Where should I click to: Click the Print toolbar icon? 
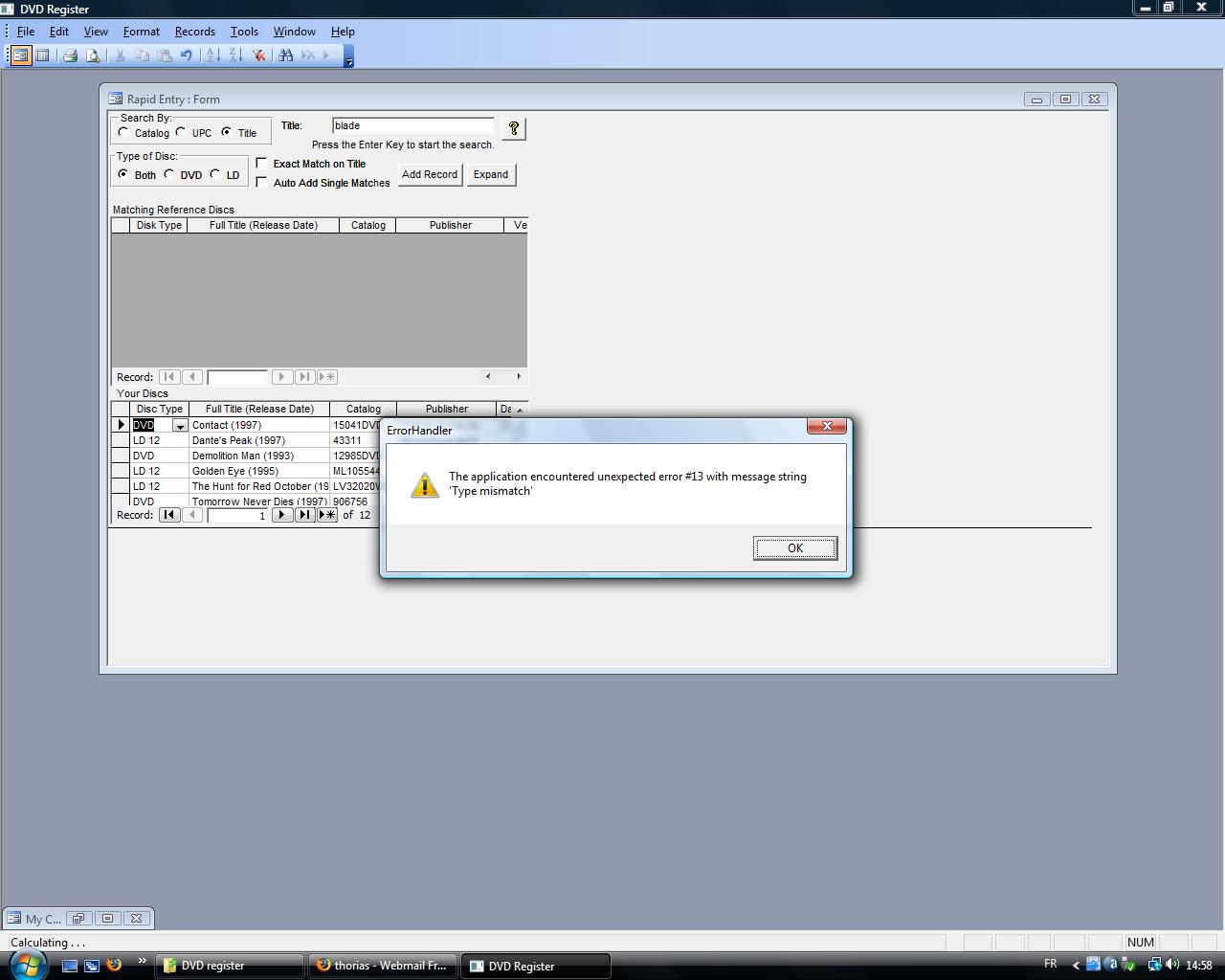click(x=70, y=56)
